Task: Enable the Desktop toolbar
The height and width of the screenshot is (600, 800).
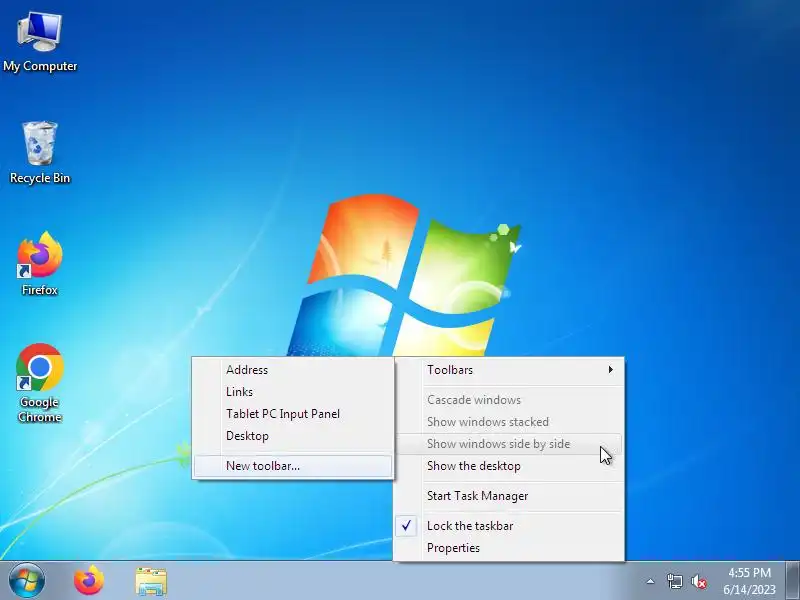Action: [293, 436]
